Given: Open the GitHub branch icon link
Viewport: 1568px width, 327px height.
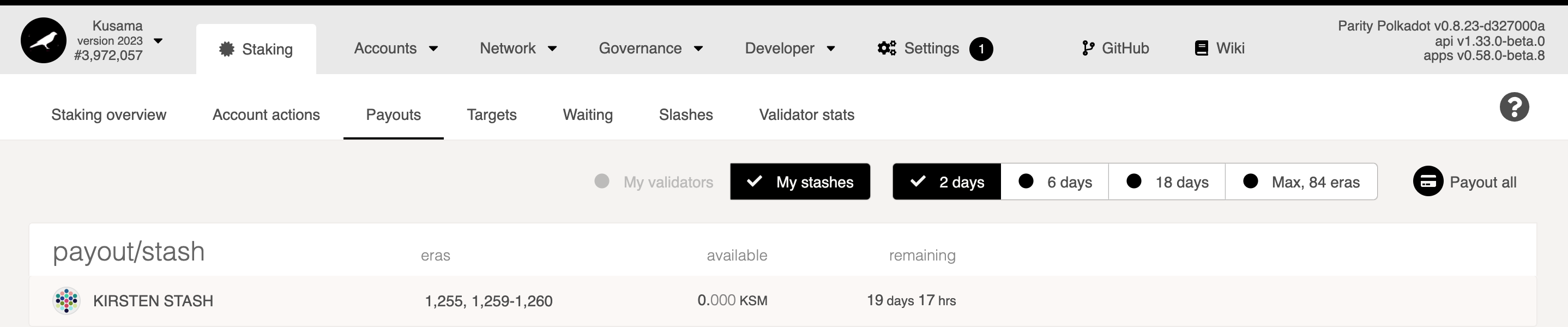Looking at the screenshot, I should 1088,48.
